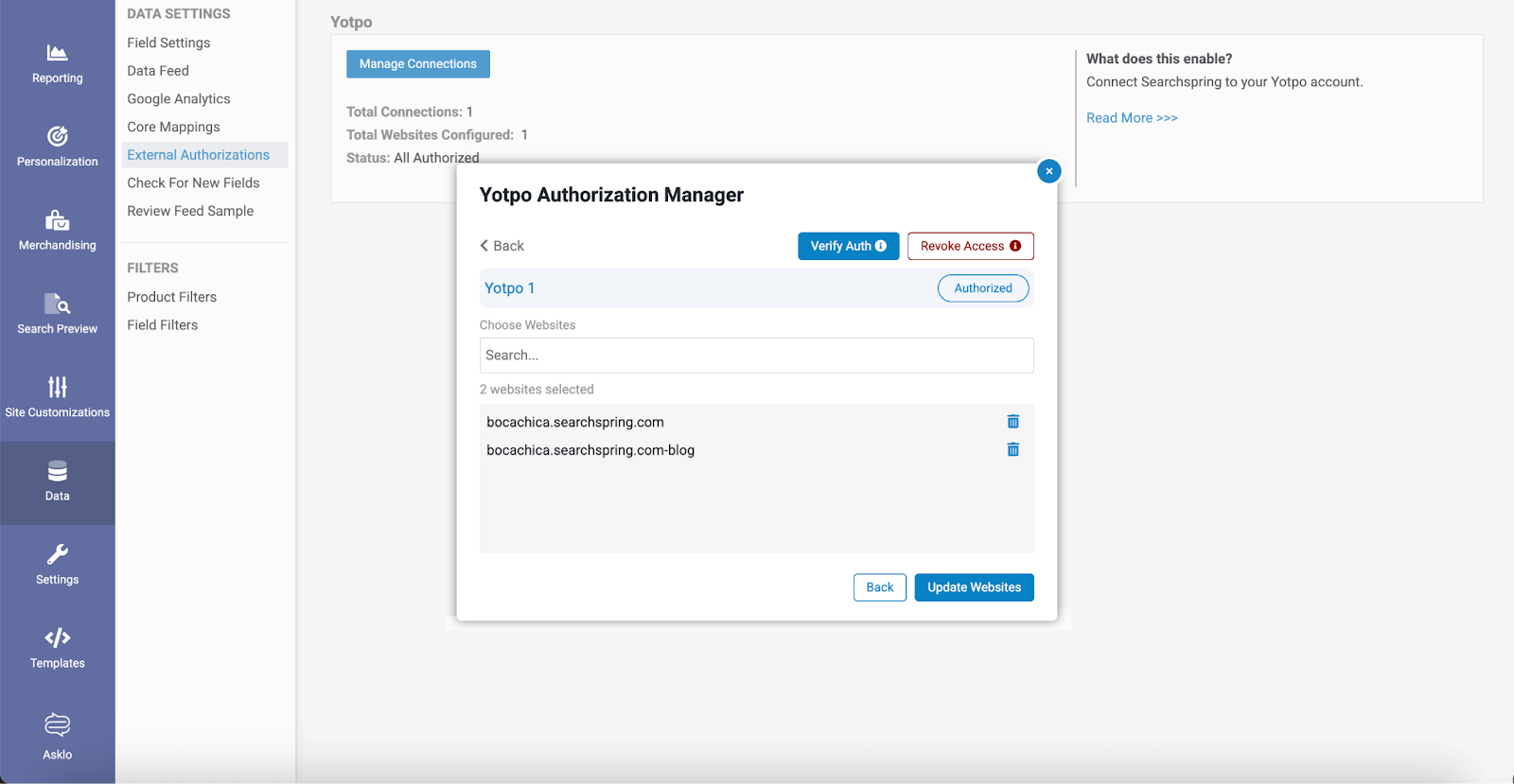Screen dimensions: 1514x784
Task: Open the Google Analytics menu item
Action: click(179, 98)
